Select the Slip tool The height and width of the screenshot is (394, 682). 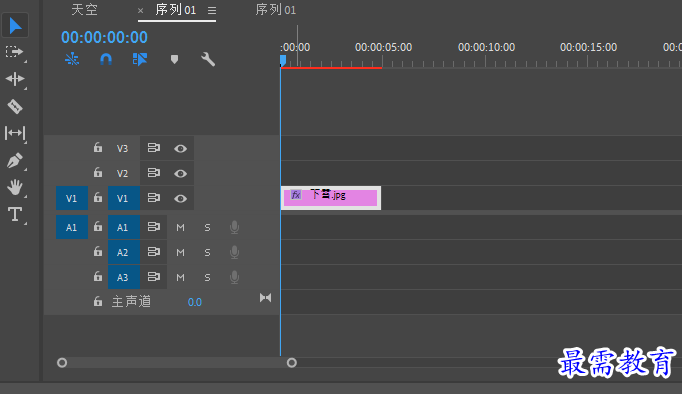(x=15, y=133)
